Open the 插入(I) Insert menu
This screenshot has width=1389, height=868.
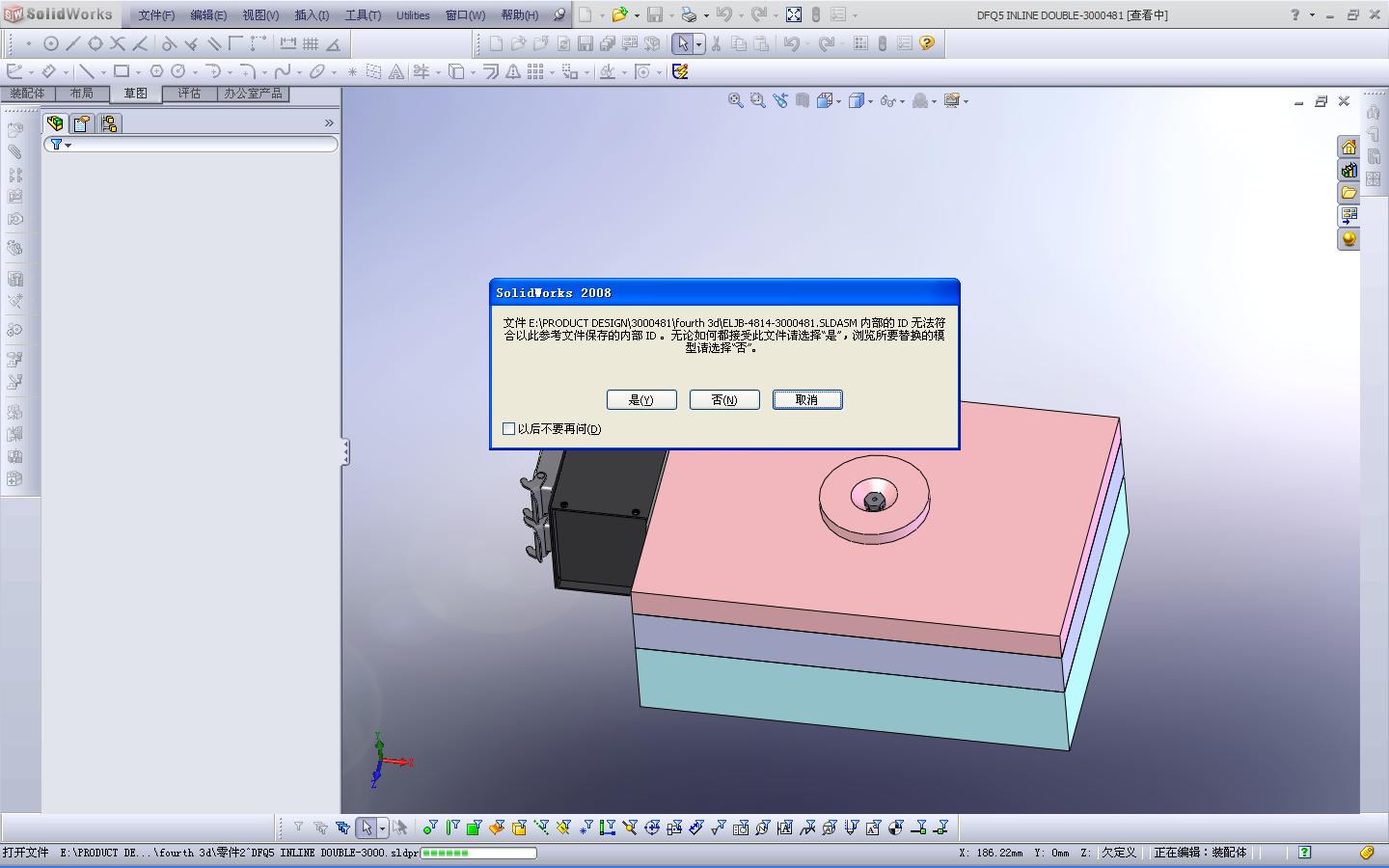tap(312, 14)
